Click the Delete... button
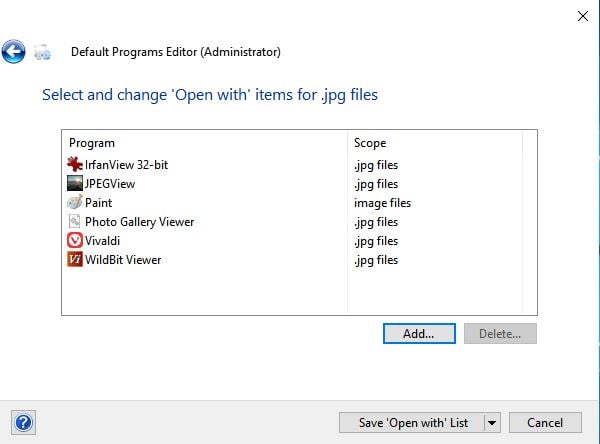 tap(500, 334)
